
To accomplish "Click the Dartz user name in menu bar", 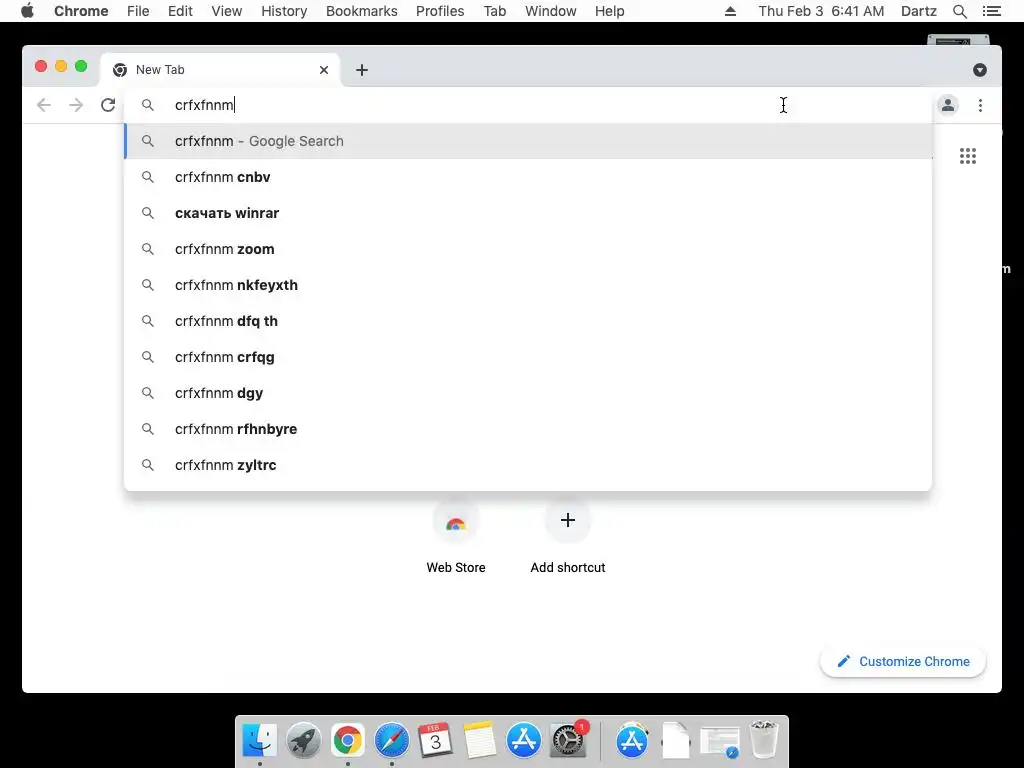I will [918, 11].
